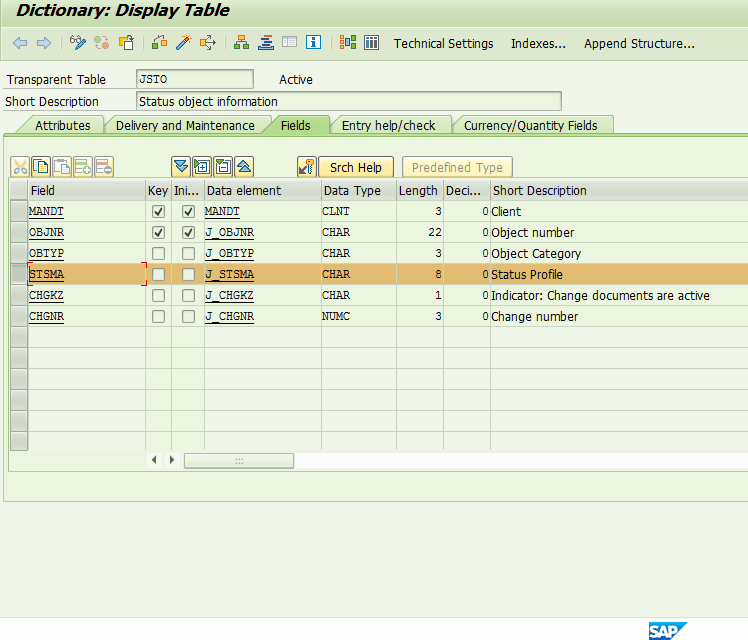Click the Display Object List hierarchy icon

click(241, 43)
